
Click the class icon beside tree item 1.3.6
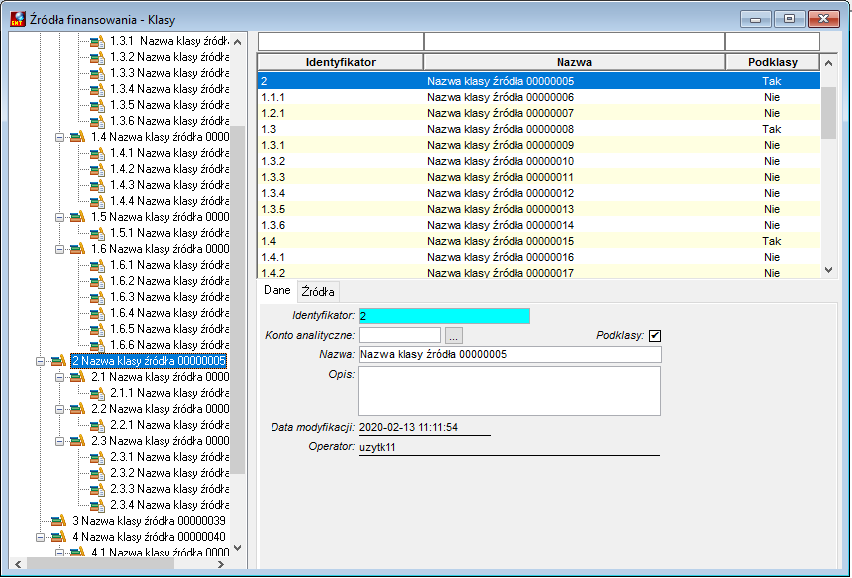97,122
